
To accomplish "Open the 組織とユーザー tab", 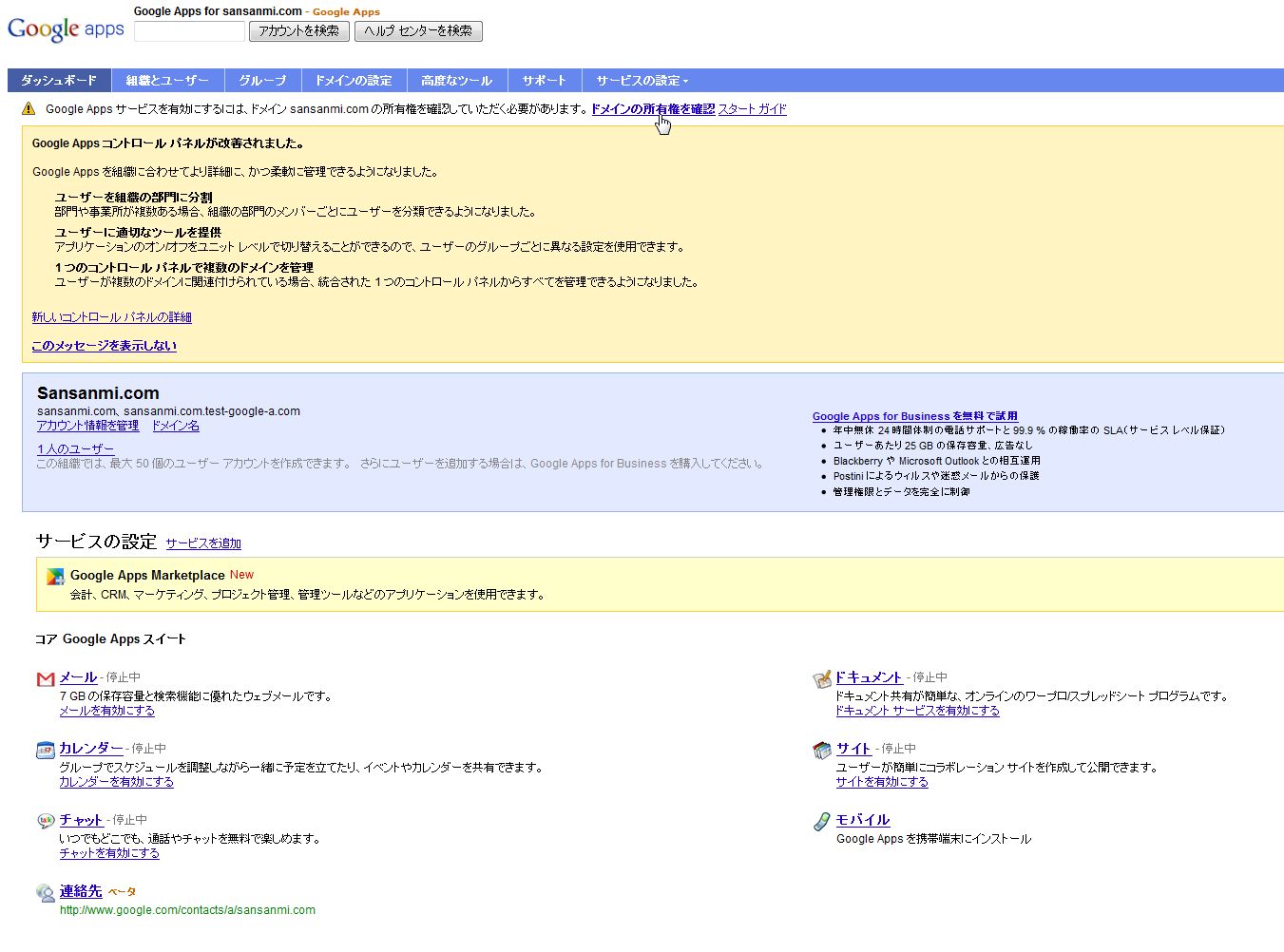I will (x=167, y=80).
